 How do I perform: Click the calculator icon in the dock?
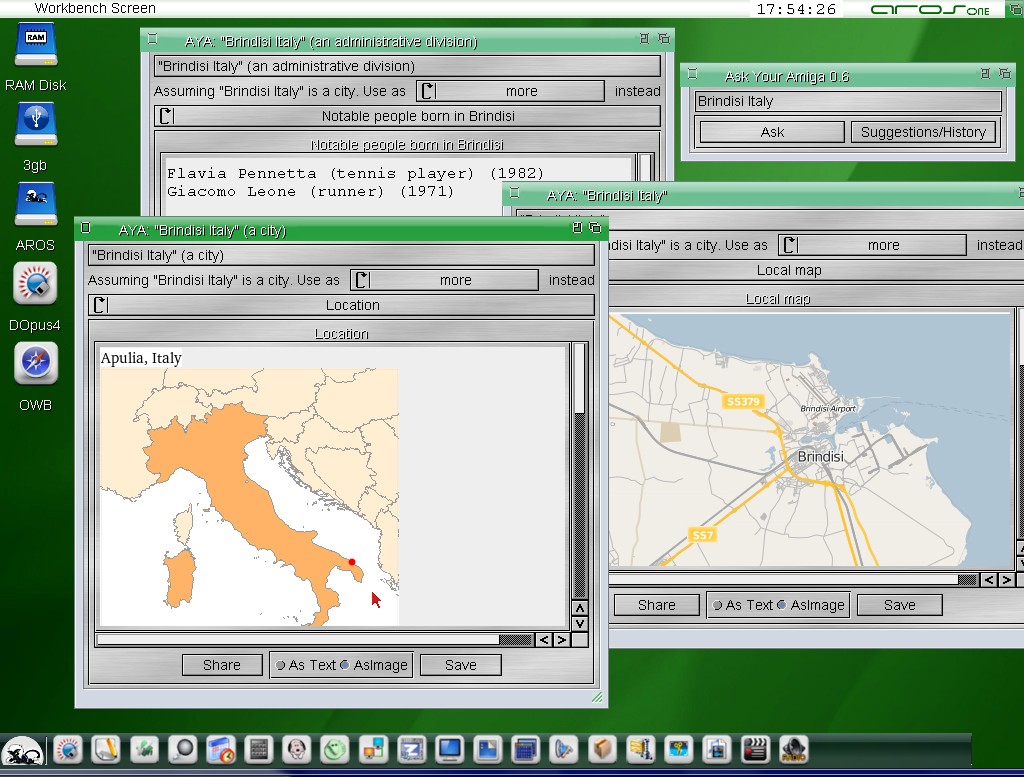[259, 749]
